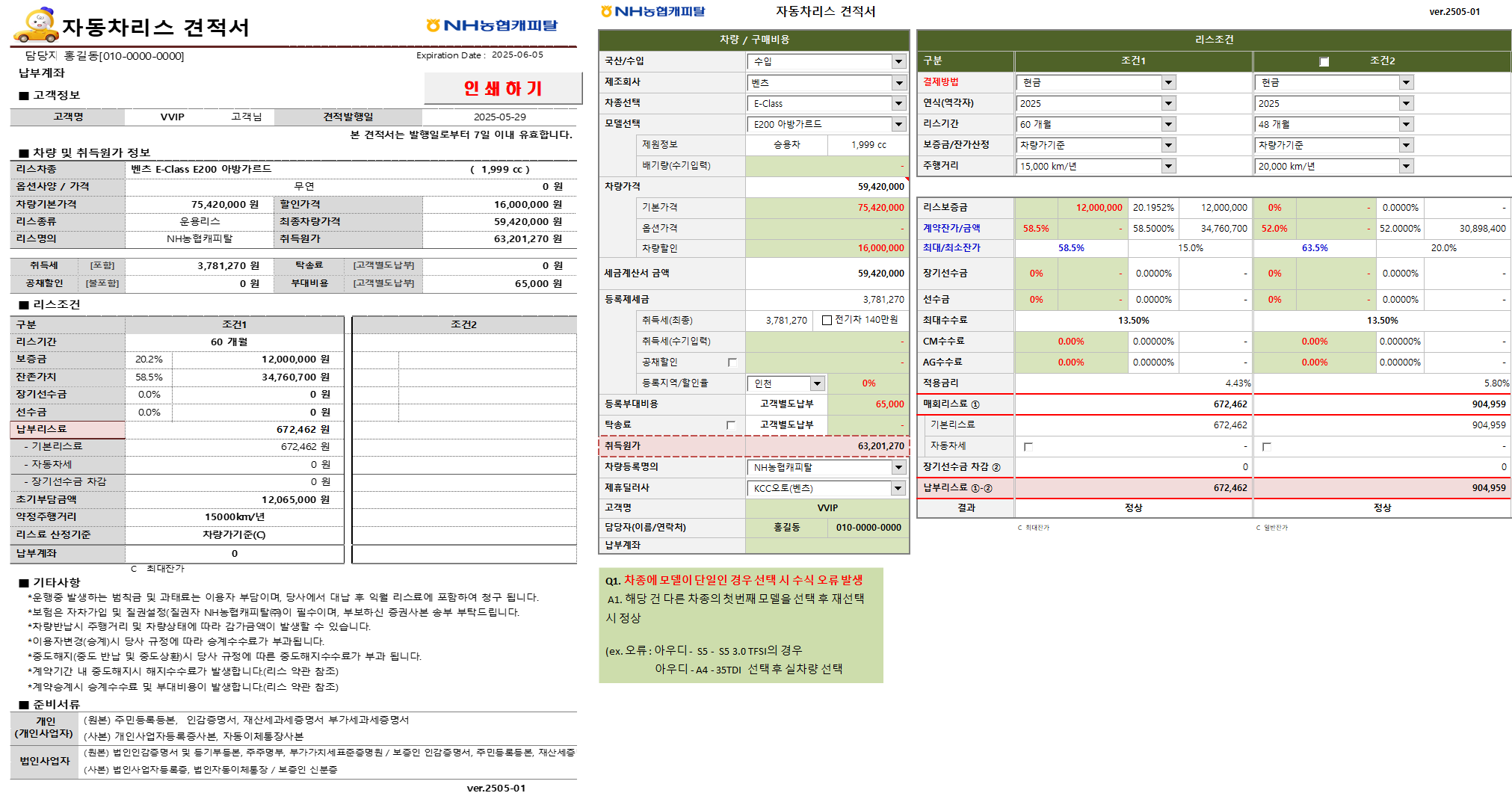
Task: Check the 전기차 140만원 checkbox
Action: coord(827,321)
